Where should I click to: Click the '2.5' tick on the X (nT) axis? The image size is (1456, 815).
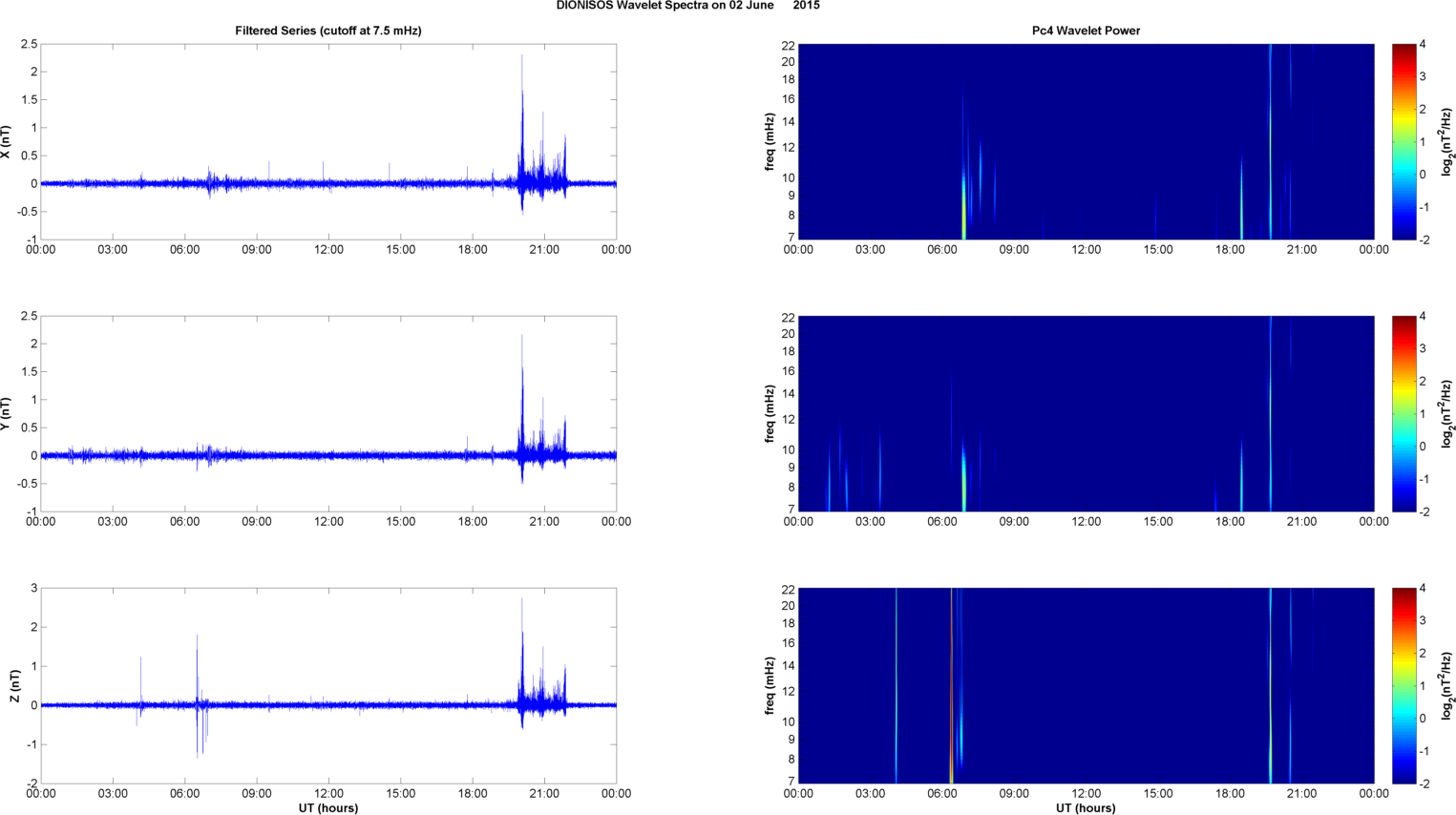click(x=29, y=44)
